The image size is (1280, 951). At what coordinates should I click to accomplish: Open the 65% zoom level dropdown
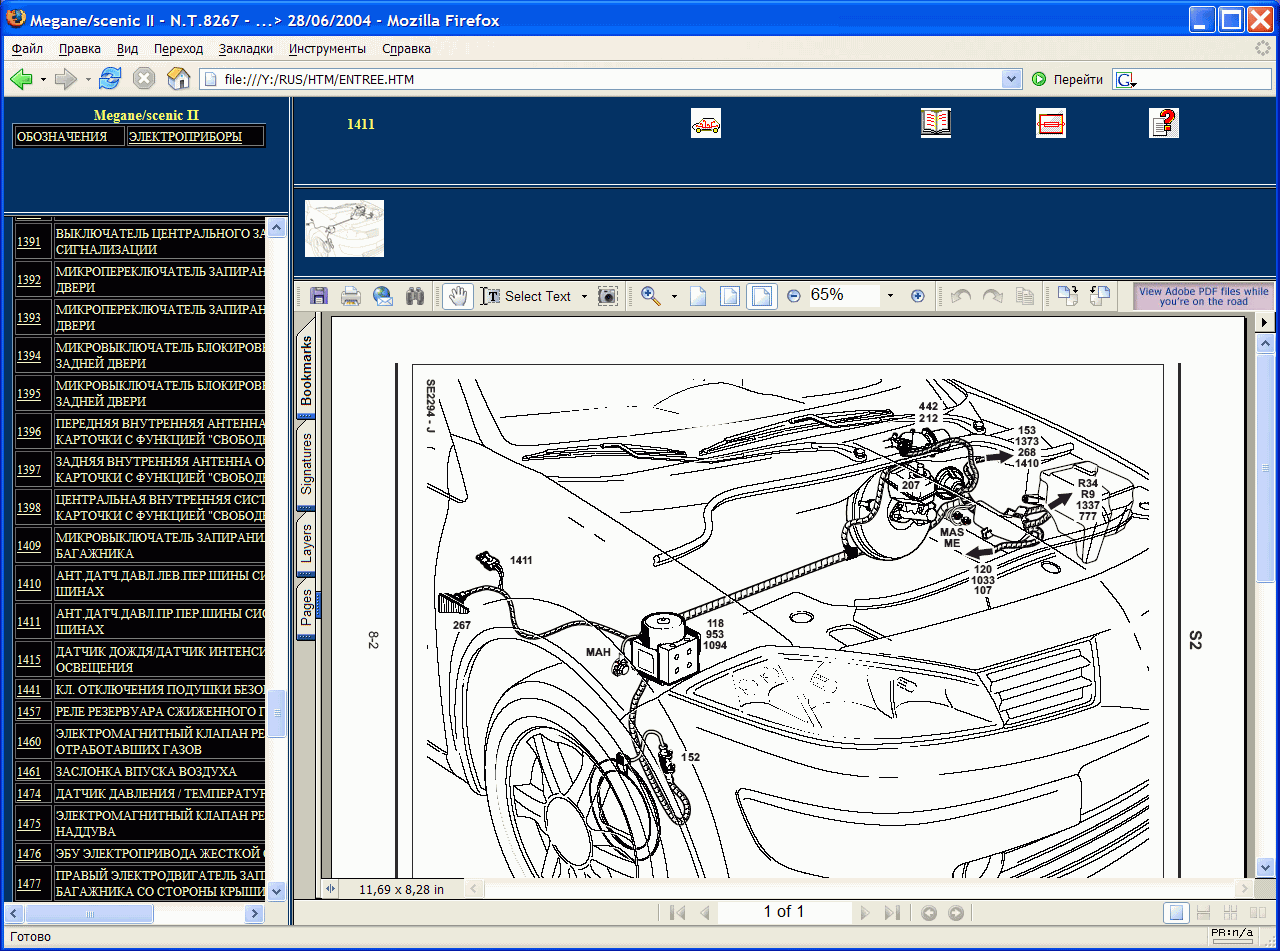889,296
